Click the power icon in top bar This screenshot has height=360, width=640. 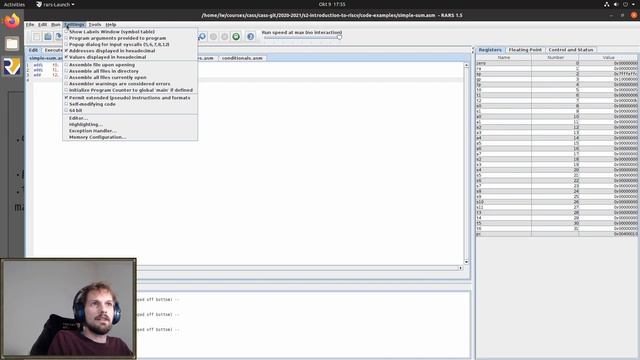(x=625, y=4)
